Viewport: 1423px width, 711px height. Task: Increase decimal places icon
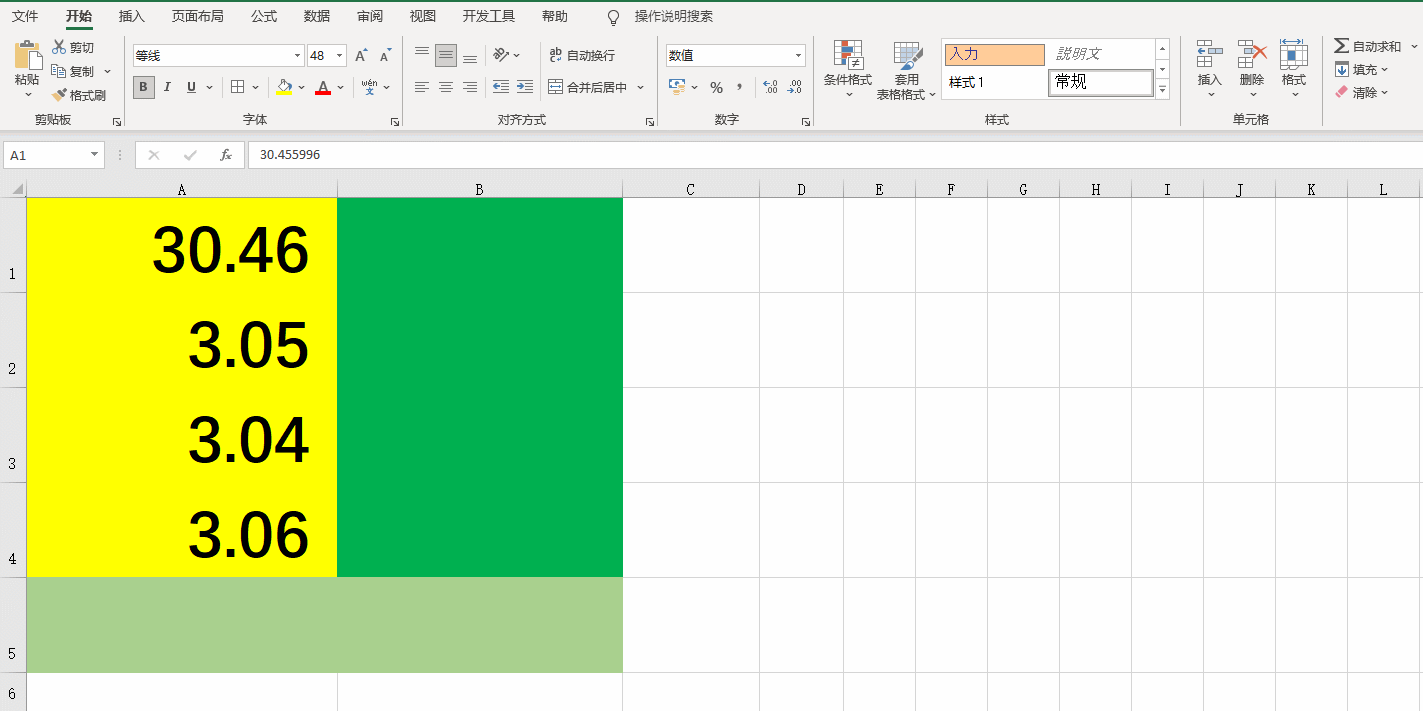pyautogui.click(x=770, y=88)
